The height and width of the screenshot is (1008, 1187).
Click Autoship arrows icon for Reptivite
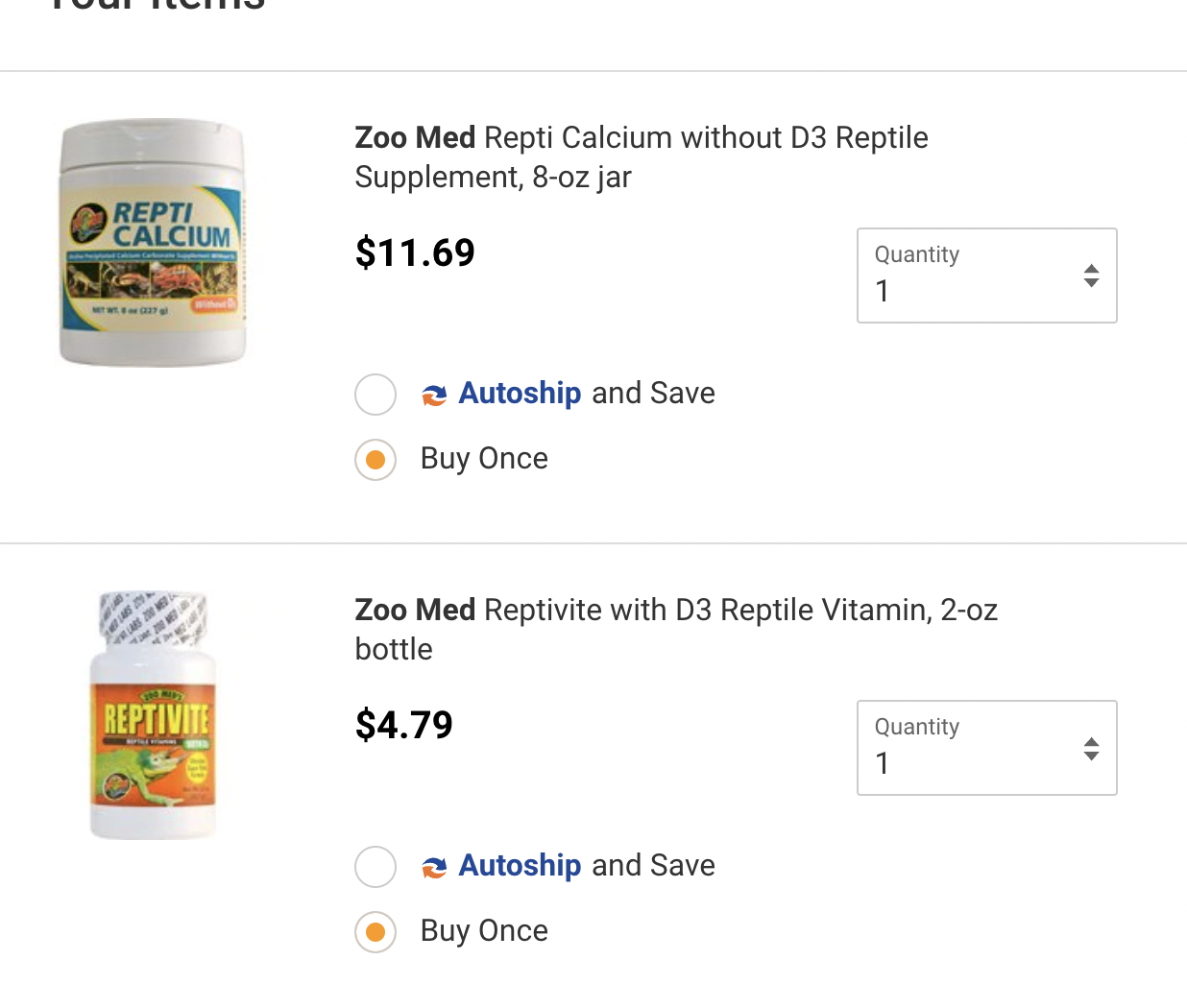click(434, 867)
